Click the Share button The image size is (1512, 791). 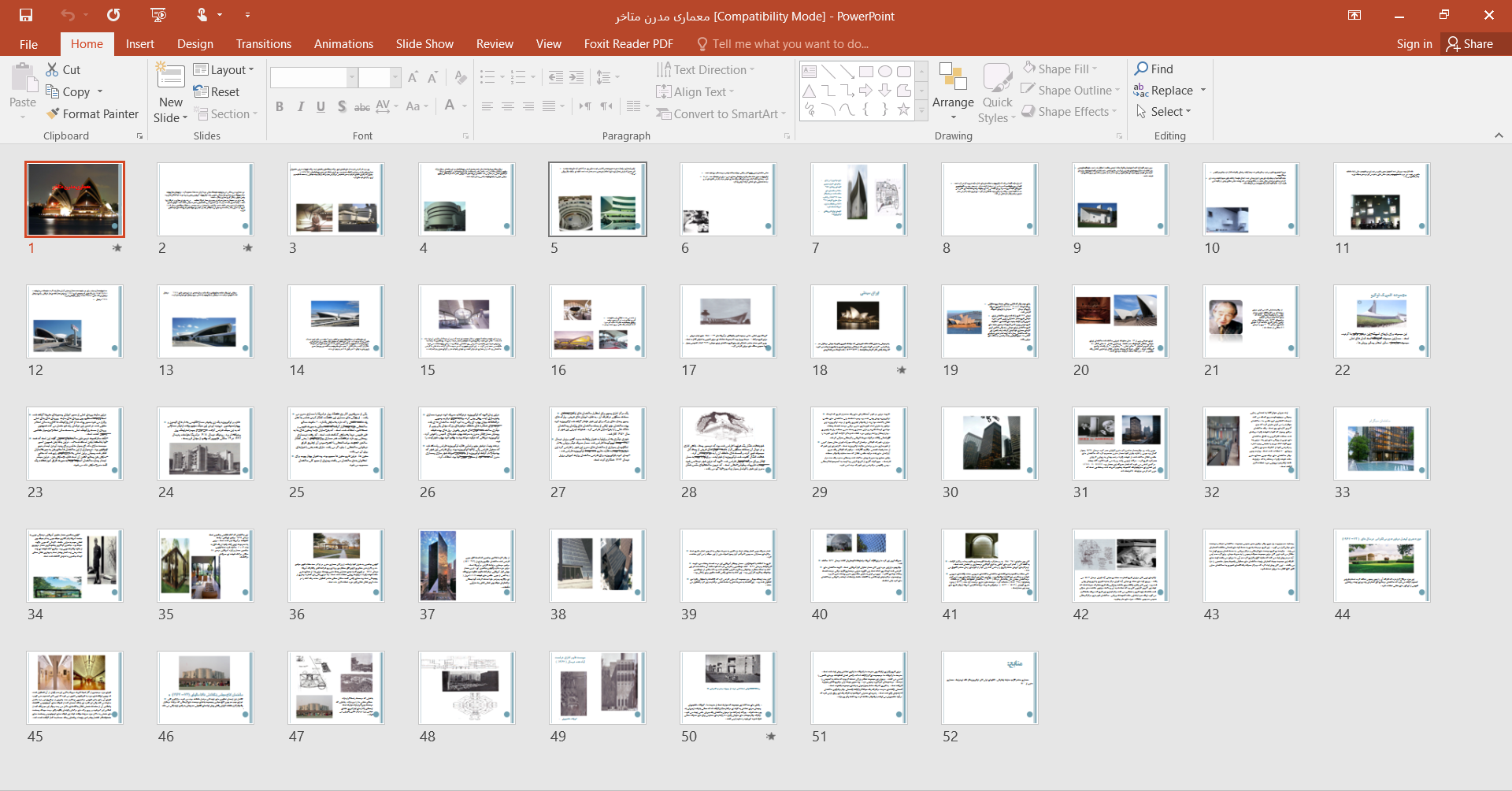tap(1469, 44)
